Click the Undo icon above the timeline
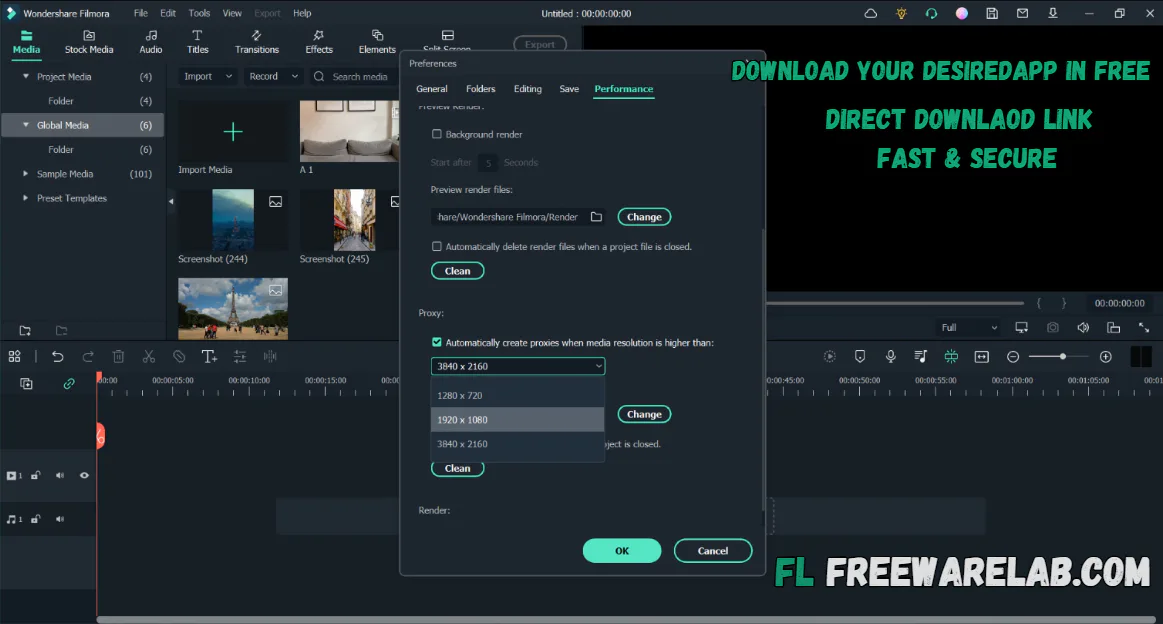Viewport: 1163px width, 624px height. tap(58, 356)
